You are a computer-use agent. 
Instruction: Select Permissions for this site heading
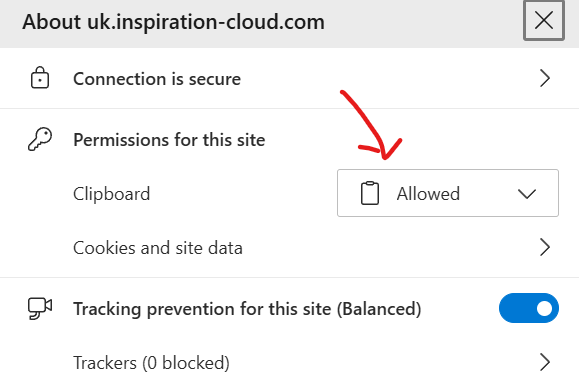coord(169,140)
